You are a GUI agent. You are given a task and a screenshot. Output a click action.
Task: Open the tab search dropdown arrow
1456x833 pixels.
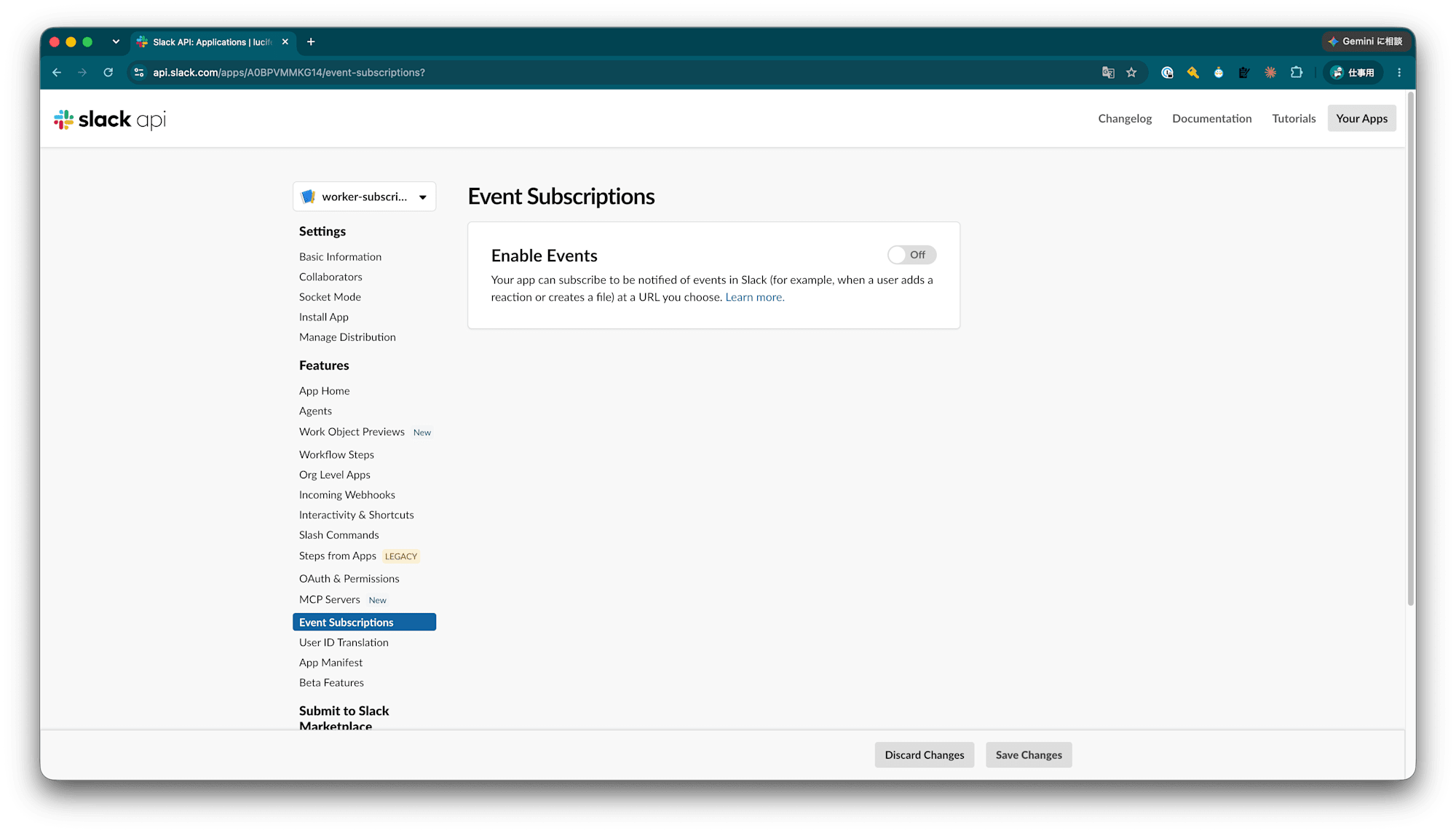pos(116,42)
